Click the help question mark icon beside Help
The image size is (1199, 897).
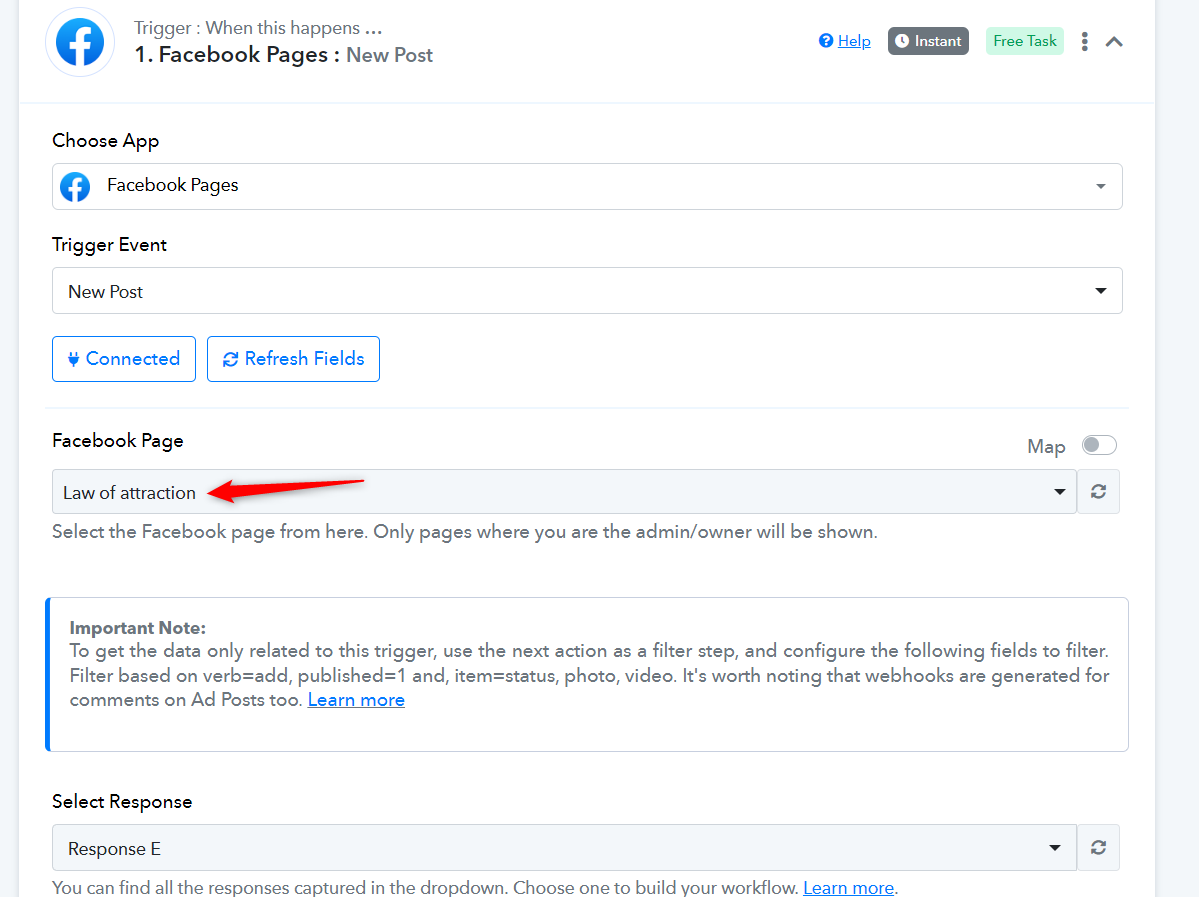click(826, 41)
